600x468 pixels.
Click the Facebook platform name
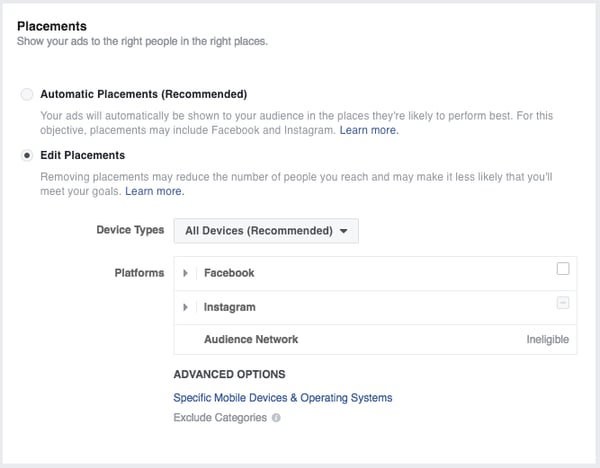229,273
